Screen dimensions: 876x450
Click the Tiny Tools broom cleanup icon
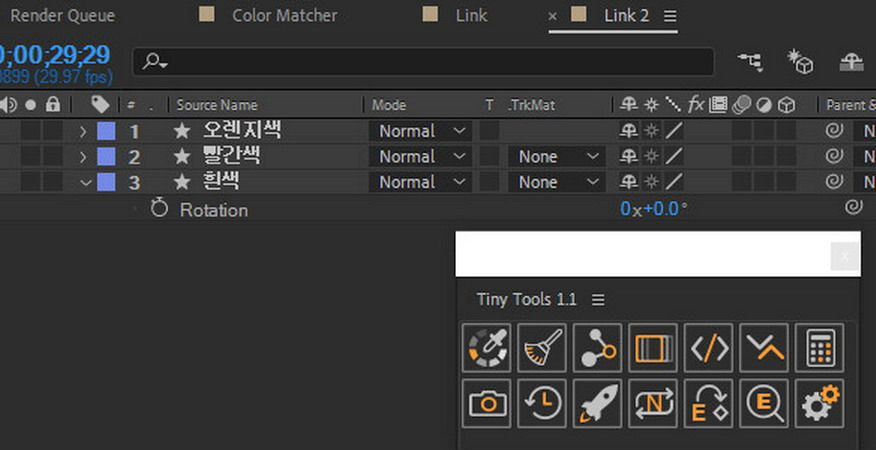pos(542,348)
